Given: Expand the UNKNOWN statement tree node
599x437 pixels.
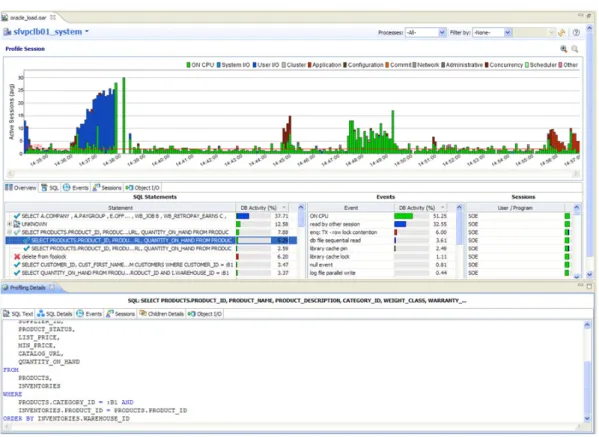Looking at the screenshot, I should (9, 224).
